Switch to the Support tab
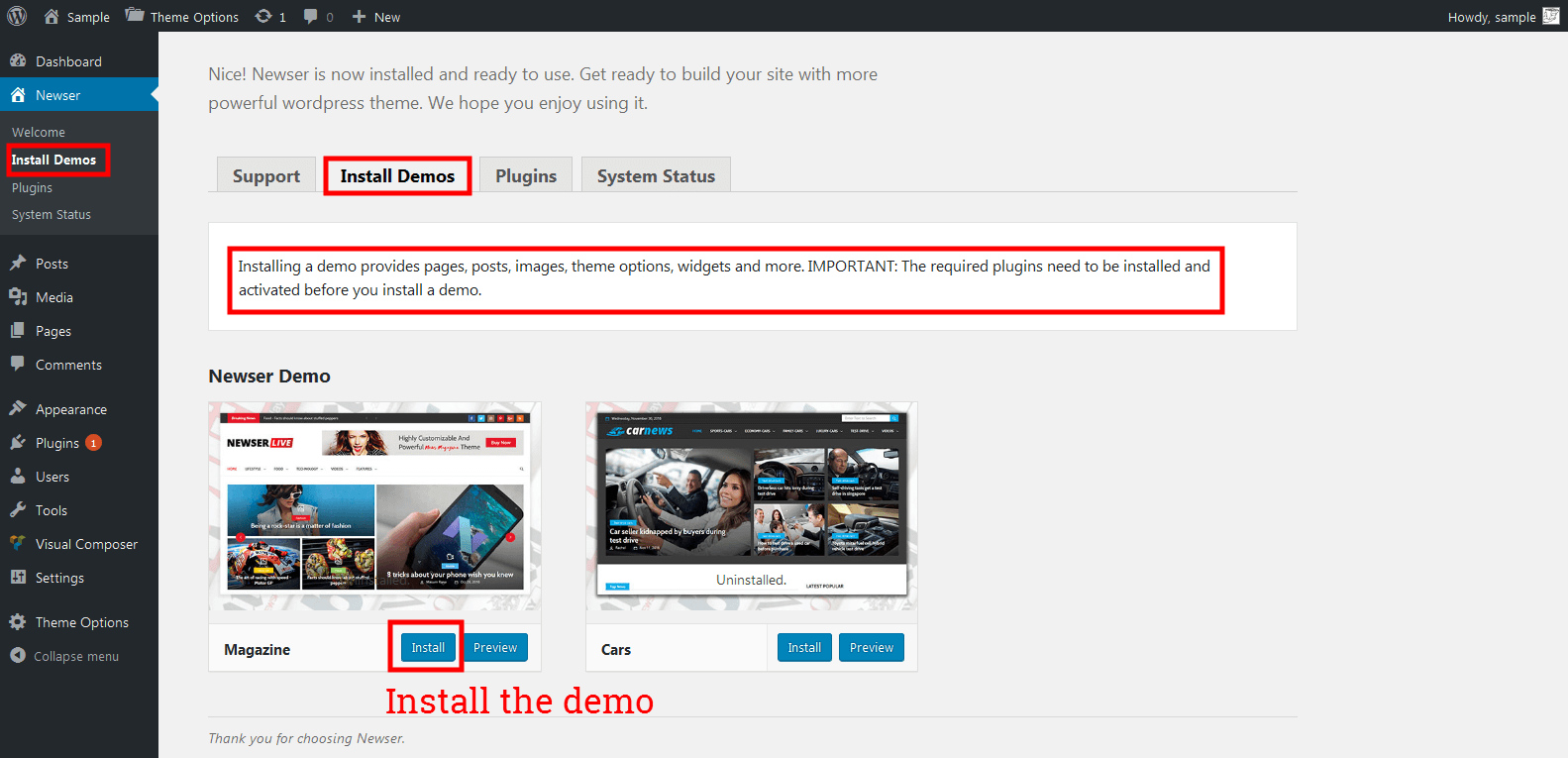The width and height of the screenshot is (1568, 758). tap(265, 175)
